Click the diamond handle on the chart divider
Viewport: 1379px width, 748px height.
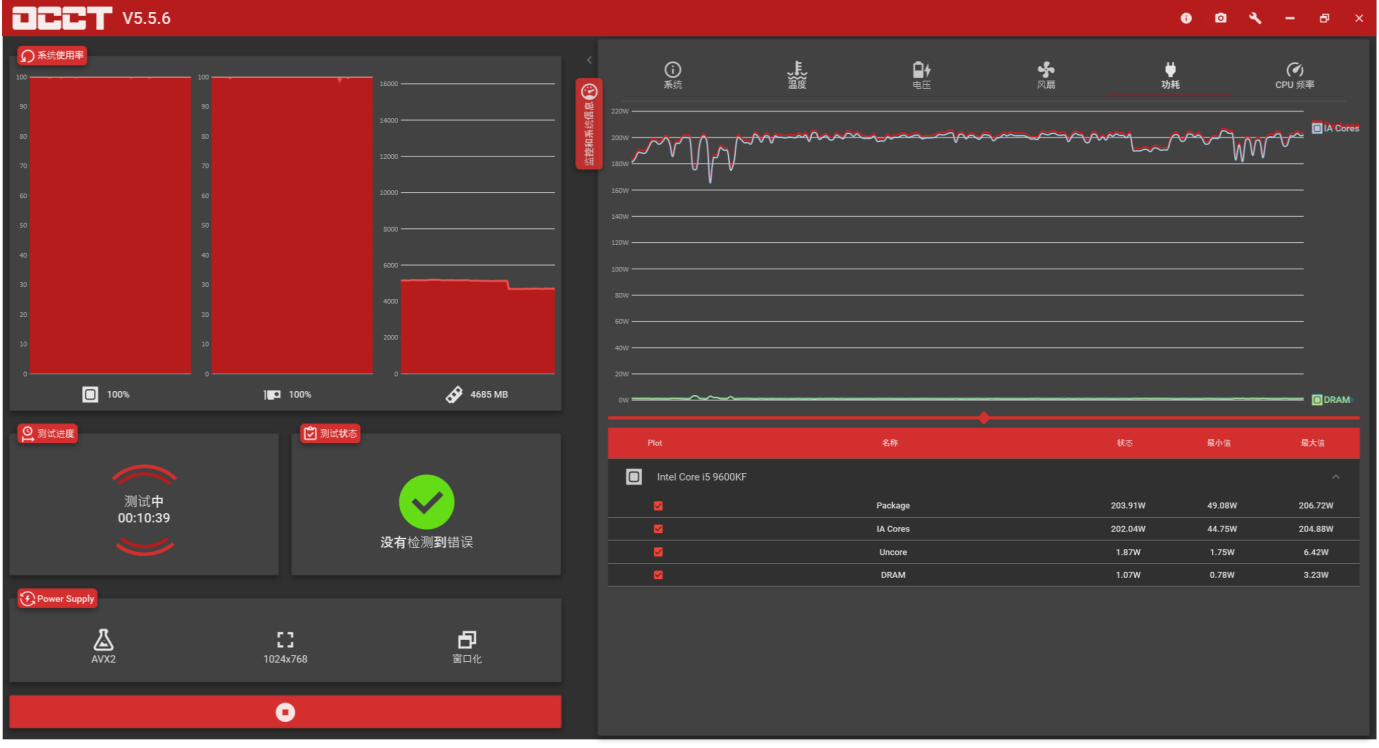coord(984,418)
